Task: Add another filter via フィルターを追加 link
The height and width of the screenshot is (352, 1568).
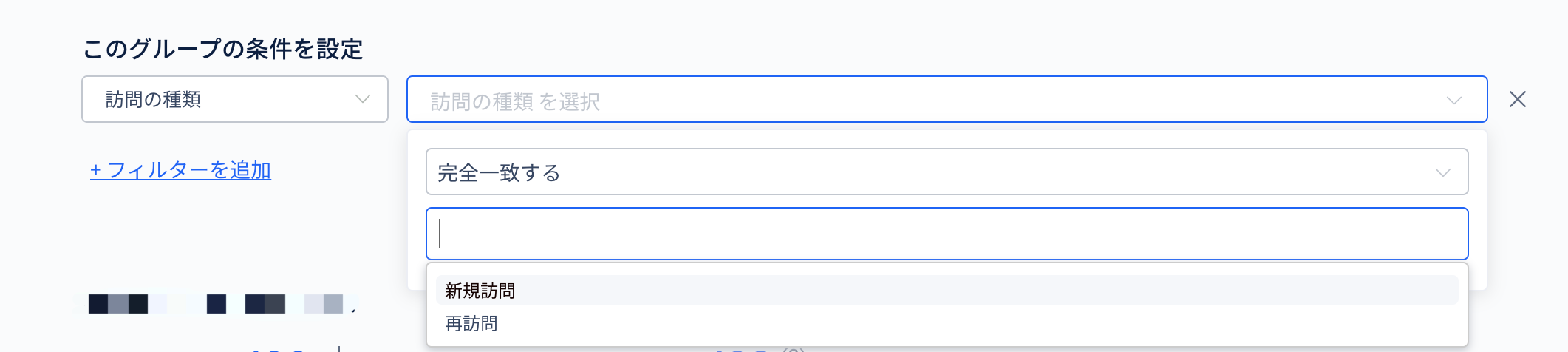Action: 189,171
